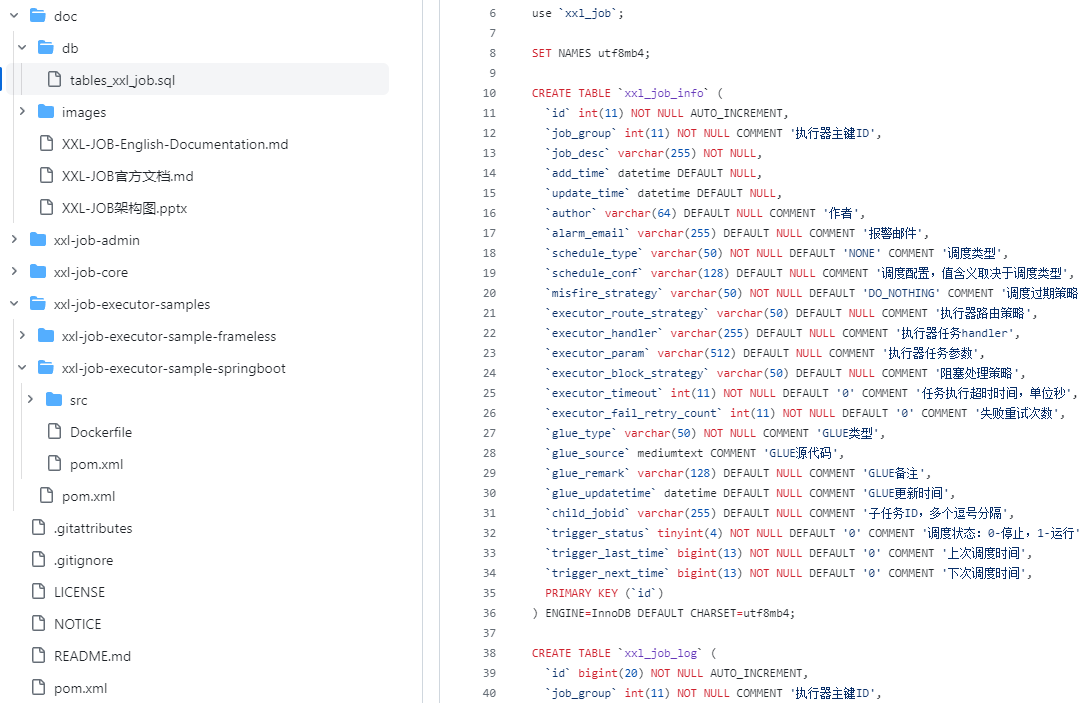Click the .gitignore file icon
The height and width of the screenshot is (703, 1081).
pyautogui.click(x=38, y=560)
